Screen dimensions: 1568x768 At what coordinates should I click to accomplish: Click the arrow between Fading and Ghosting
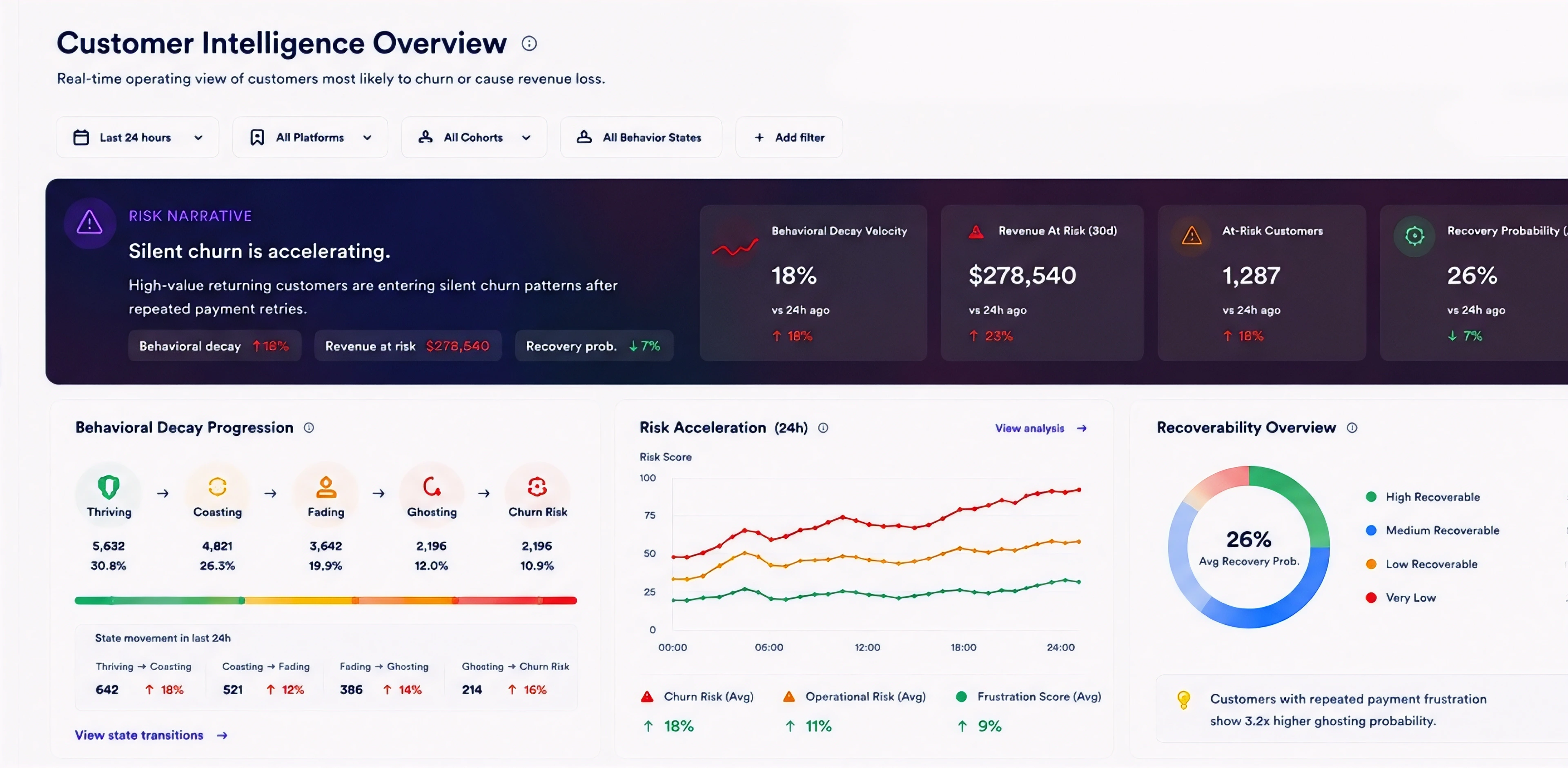pyautogui.click(x=379, y=493)
